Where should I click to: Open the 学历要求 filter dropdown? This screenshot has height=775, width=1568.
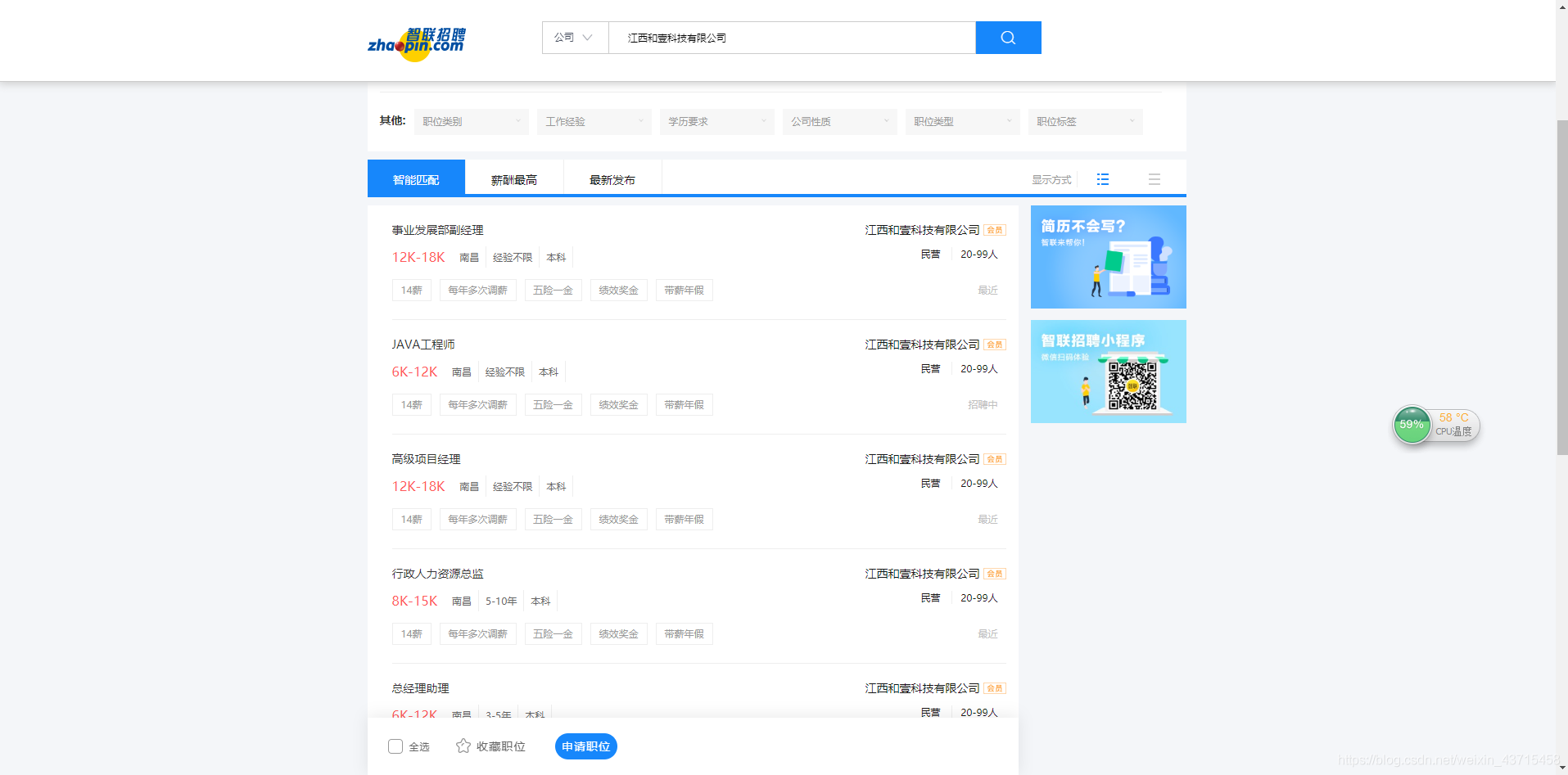coord(717,121)
